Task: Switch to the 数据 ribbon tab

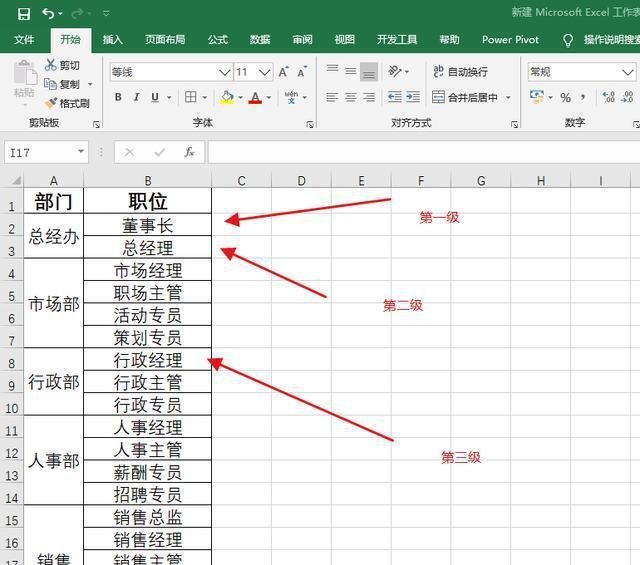Action: point(260,40)
